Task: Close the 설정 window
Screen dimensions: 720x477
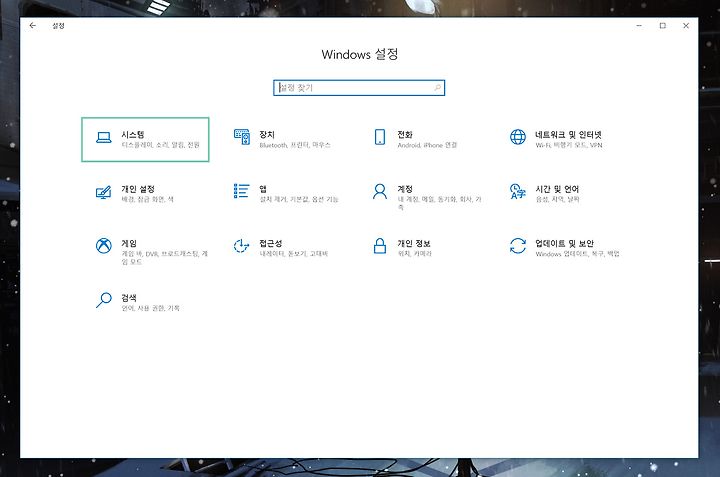Action: pos(686,26)
